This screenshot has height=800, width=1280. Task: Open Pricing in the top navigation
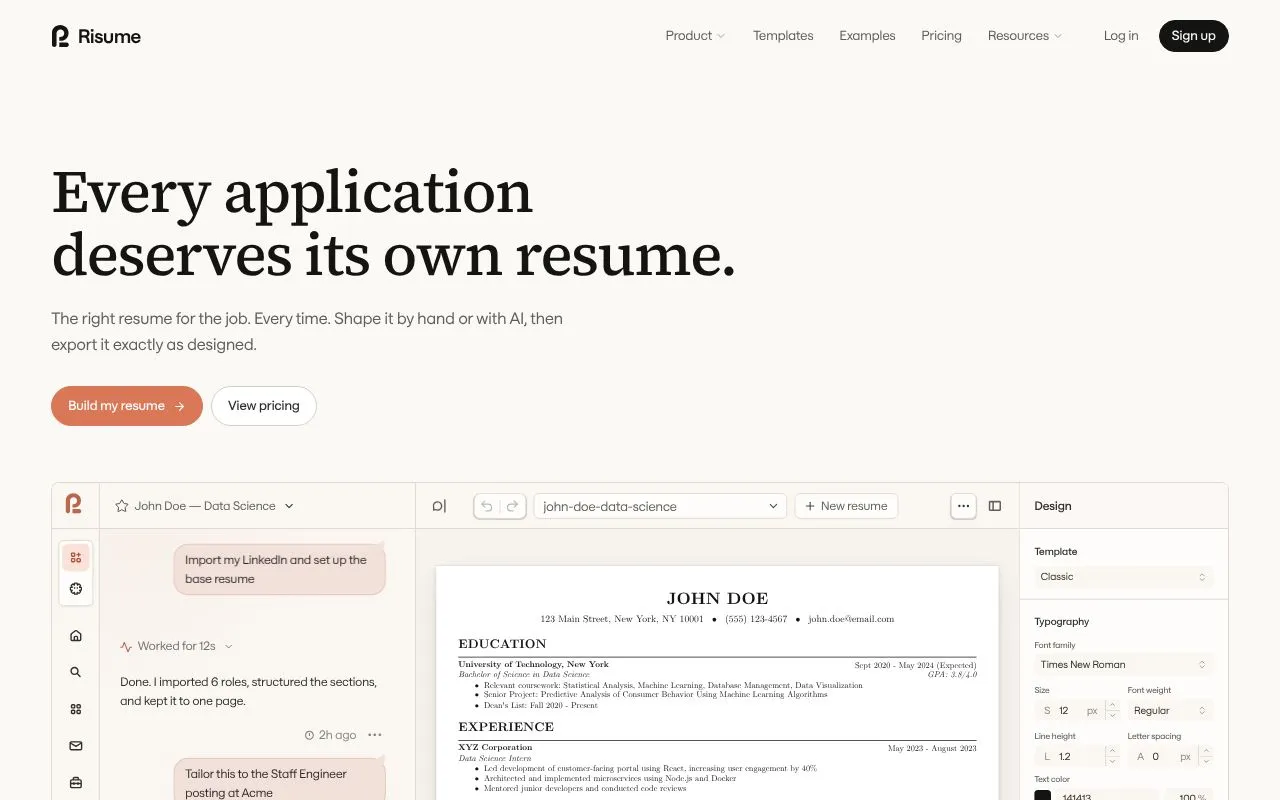pos(941,36)
